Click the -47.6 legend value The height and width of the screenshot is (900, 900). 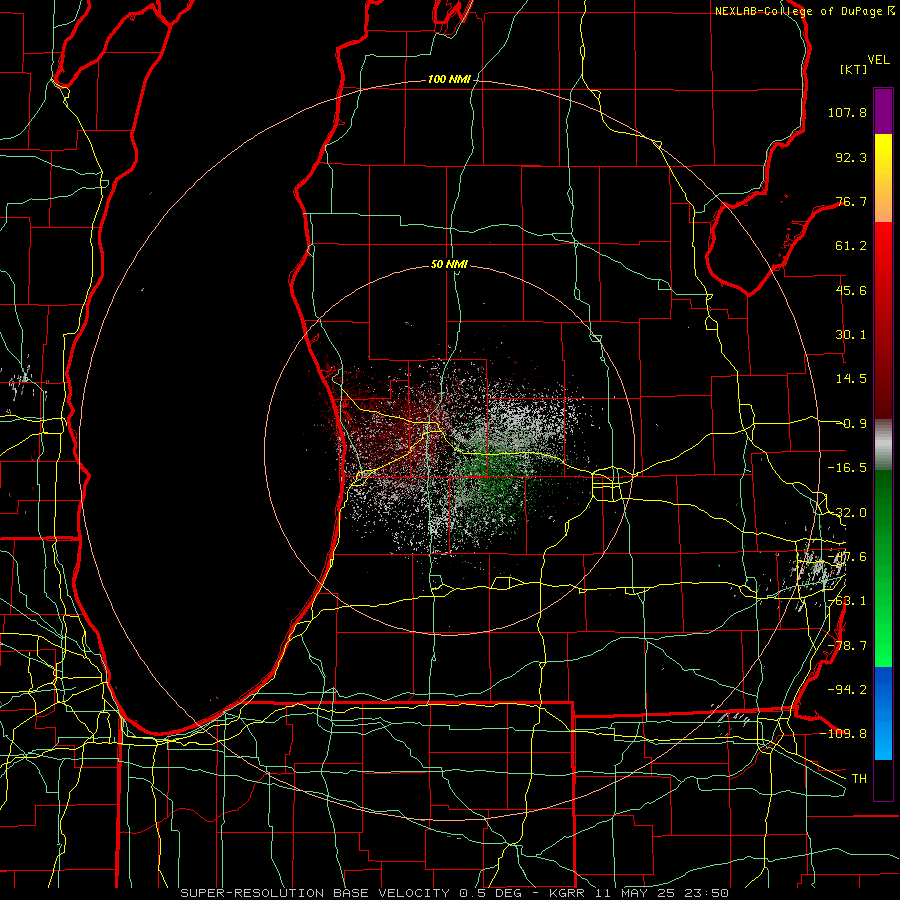[x=847, y=557]
